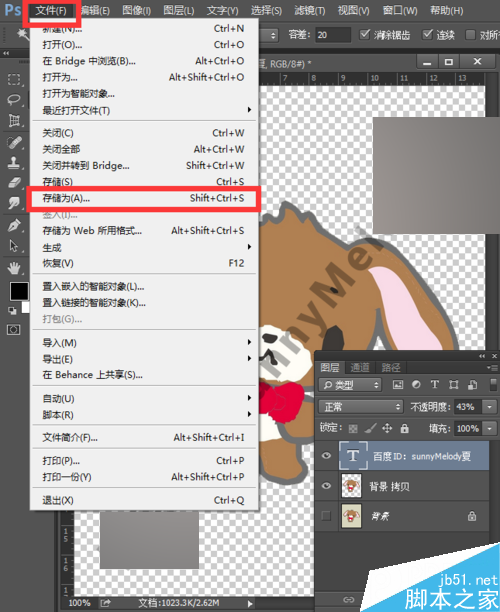Select the Path Selection arrow tool
Image resolution: width=500 pixels, height=612 pixels.
(14, 246)
